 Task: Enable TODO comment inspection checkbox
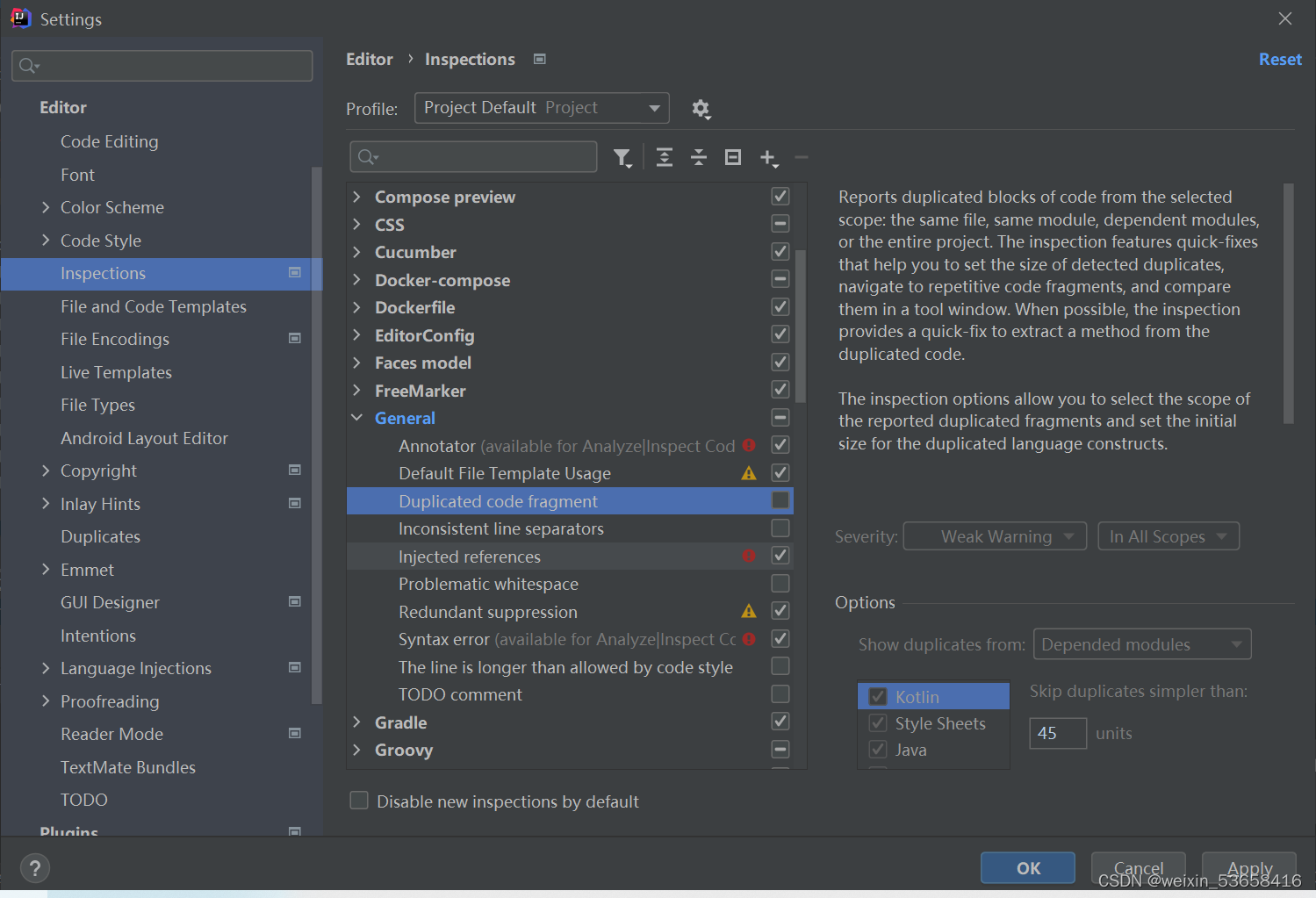[x=780, y=693]
